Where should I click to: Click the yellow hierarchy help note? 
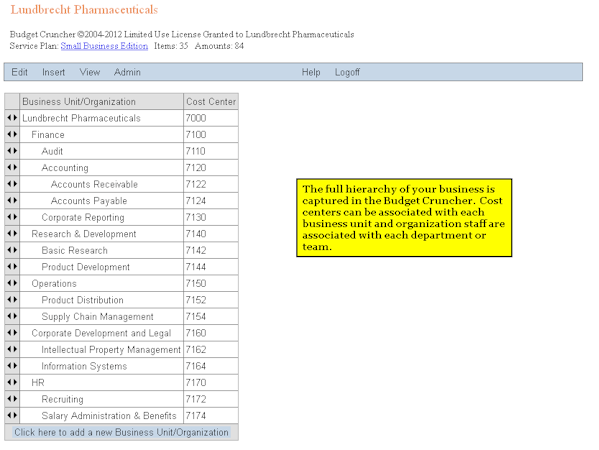404,218
